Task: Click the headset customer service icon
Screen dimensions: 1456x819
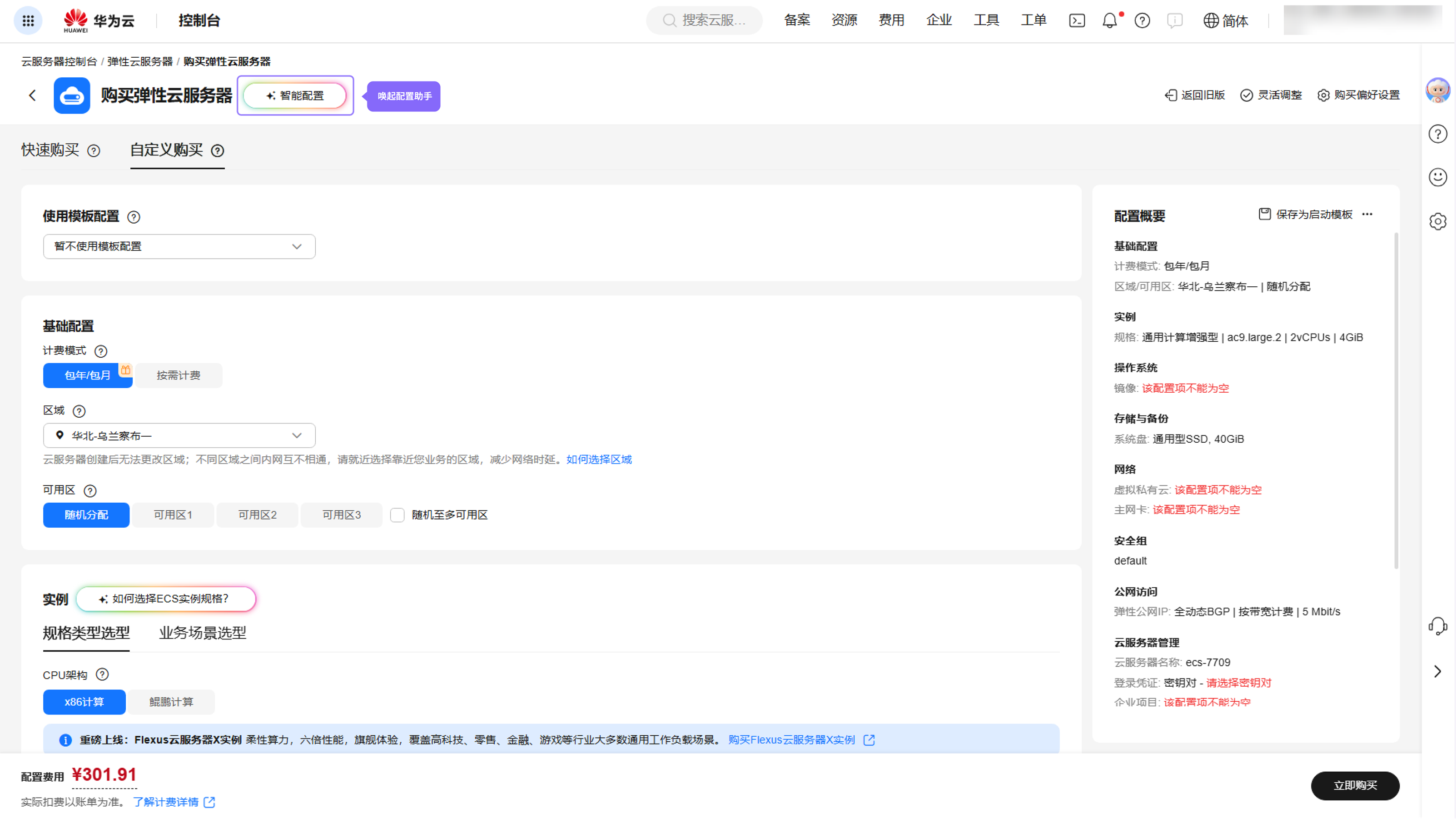Action: click(x=1437, y=625)
